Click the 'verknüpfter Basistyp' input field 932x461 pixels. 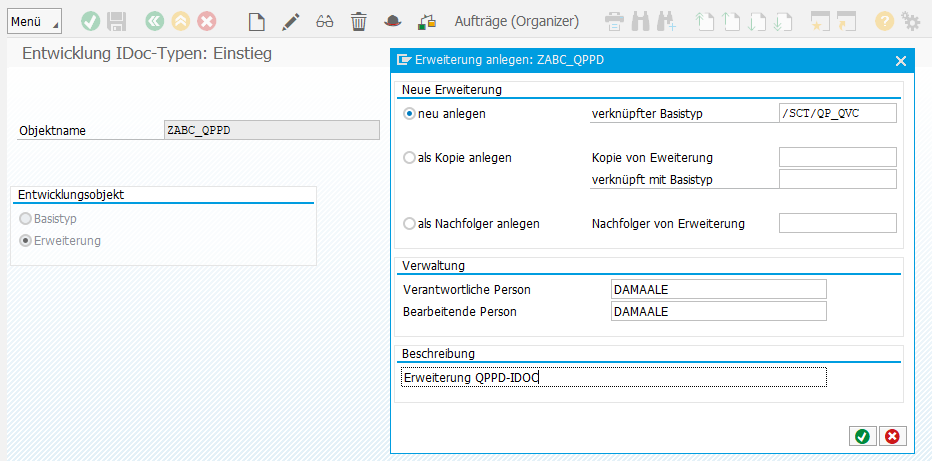837,113
